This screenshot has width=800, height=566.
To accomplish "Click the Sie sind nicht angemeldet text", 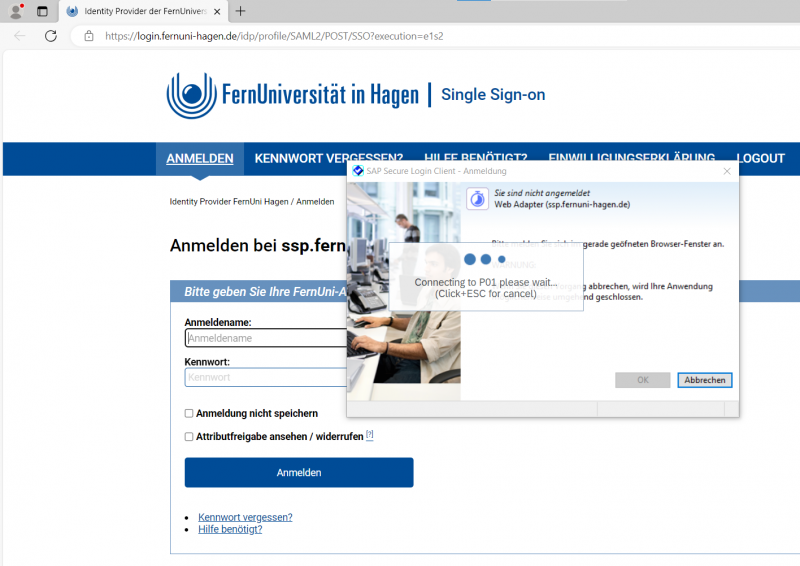I will 542,193.
